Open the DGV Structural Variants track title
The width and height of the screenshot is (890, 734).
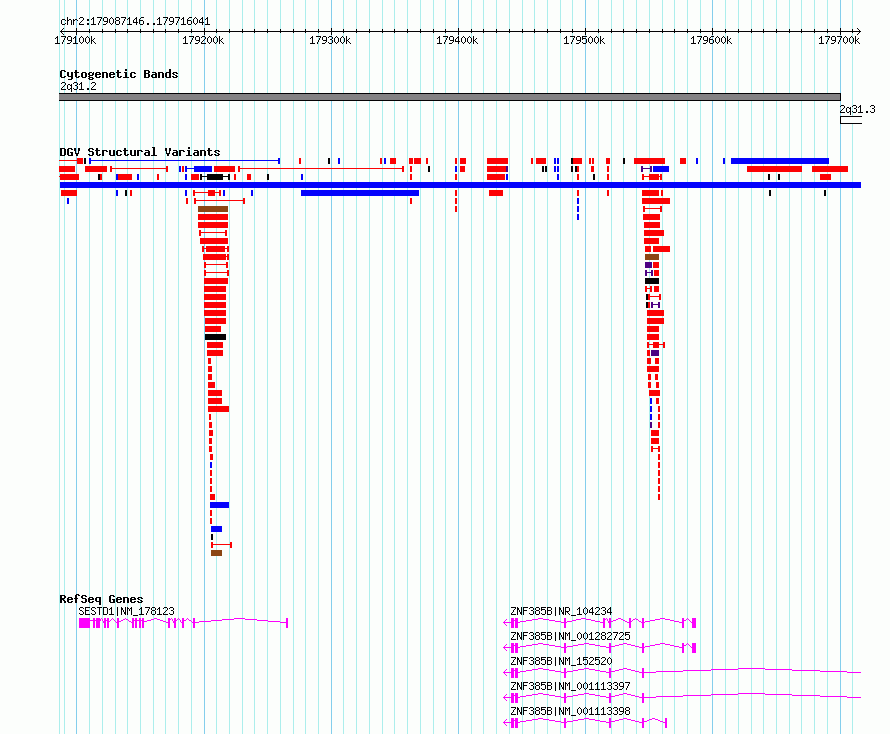(x=140, y=152)
